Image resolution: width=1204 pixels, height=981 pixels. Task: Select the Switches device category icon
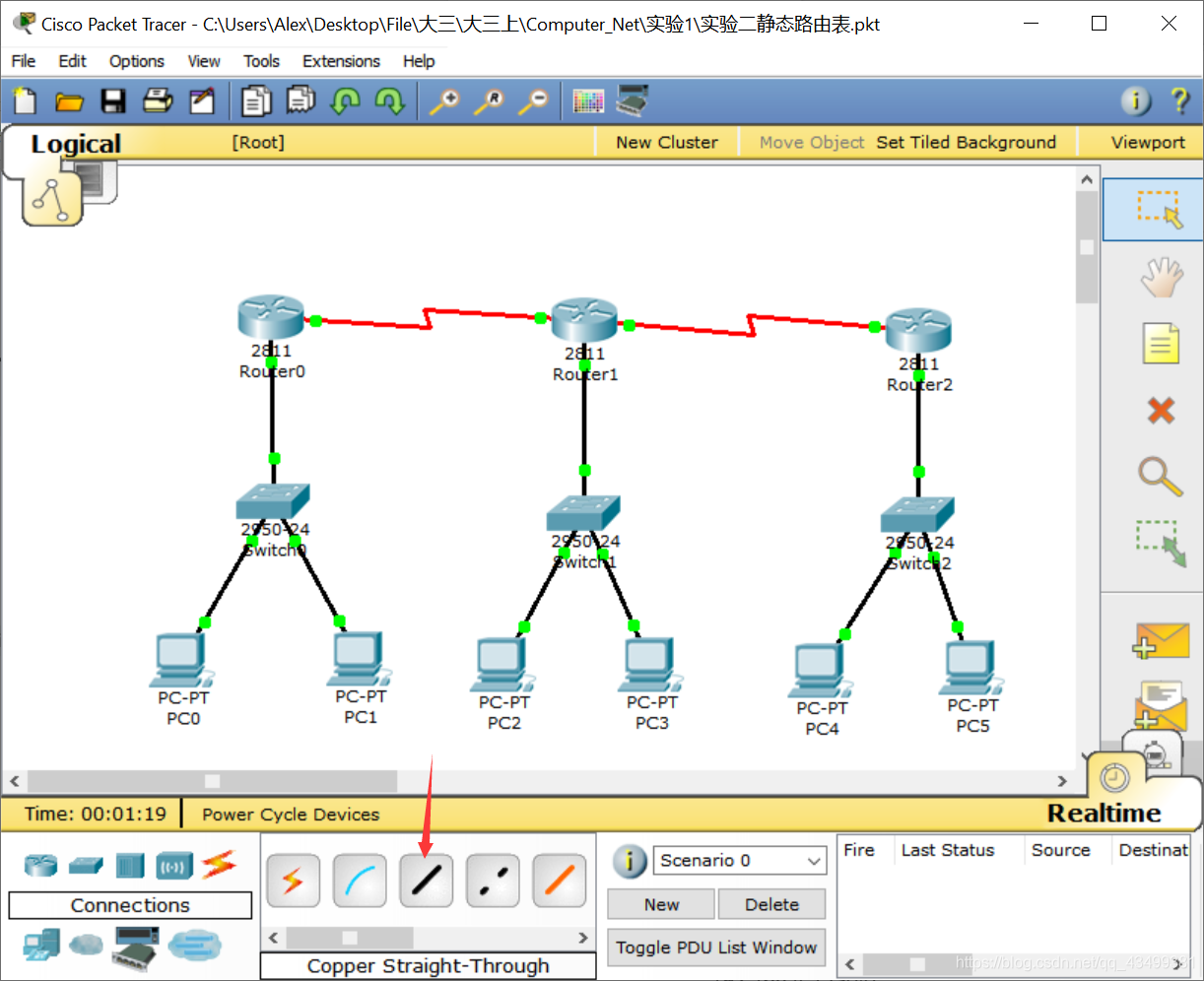[x=86, y=866]
